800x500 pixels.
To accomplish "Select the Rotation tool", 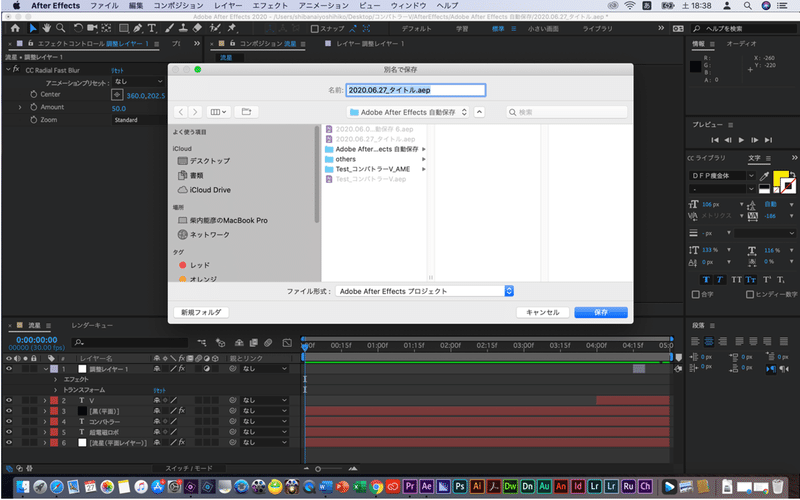I will 78,29.
